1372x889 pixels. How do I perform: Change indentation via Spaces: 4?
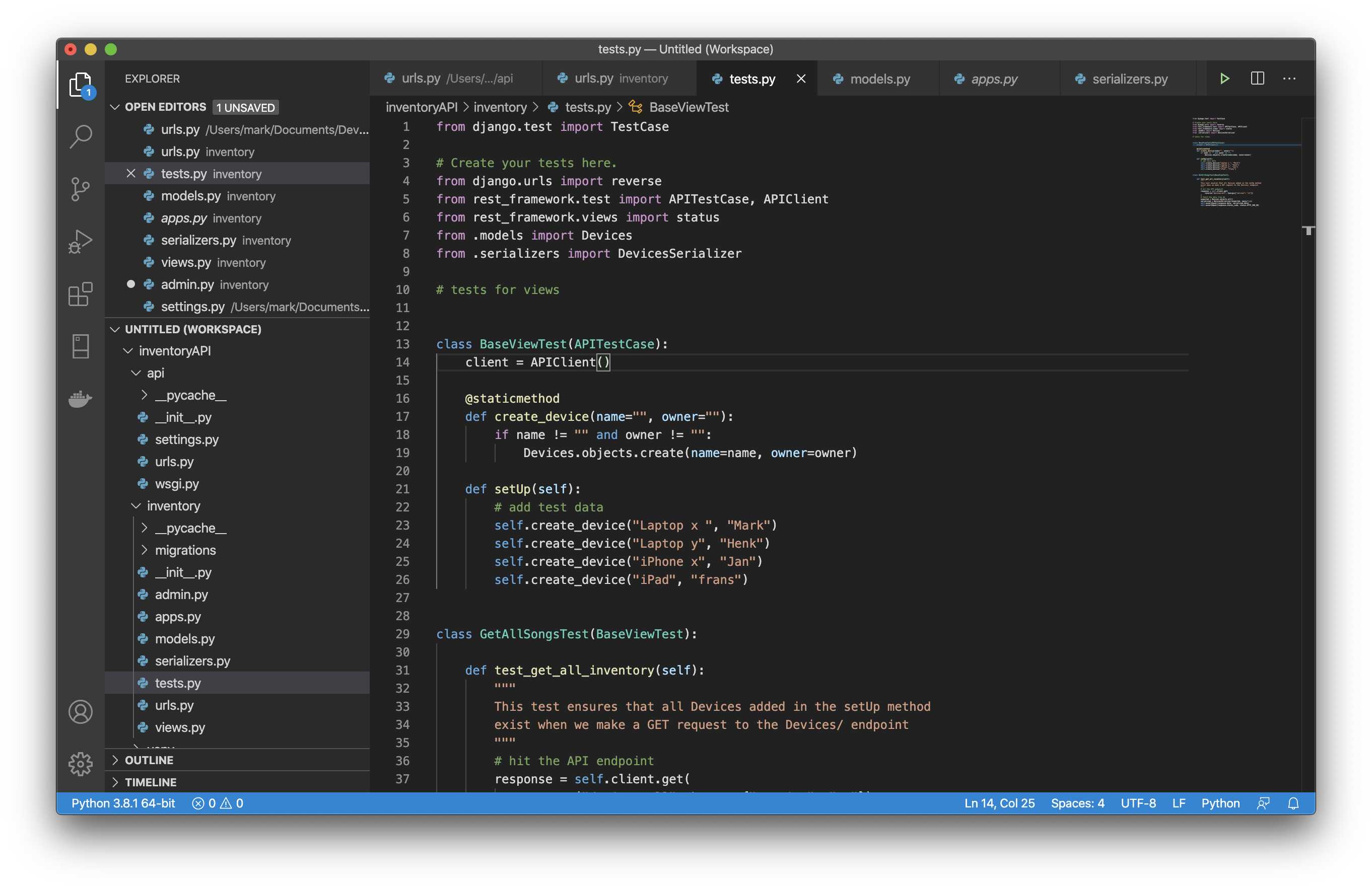coord(1077,803)
